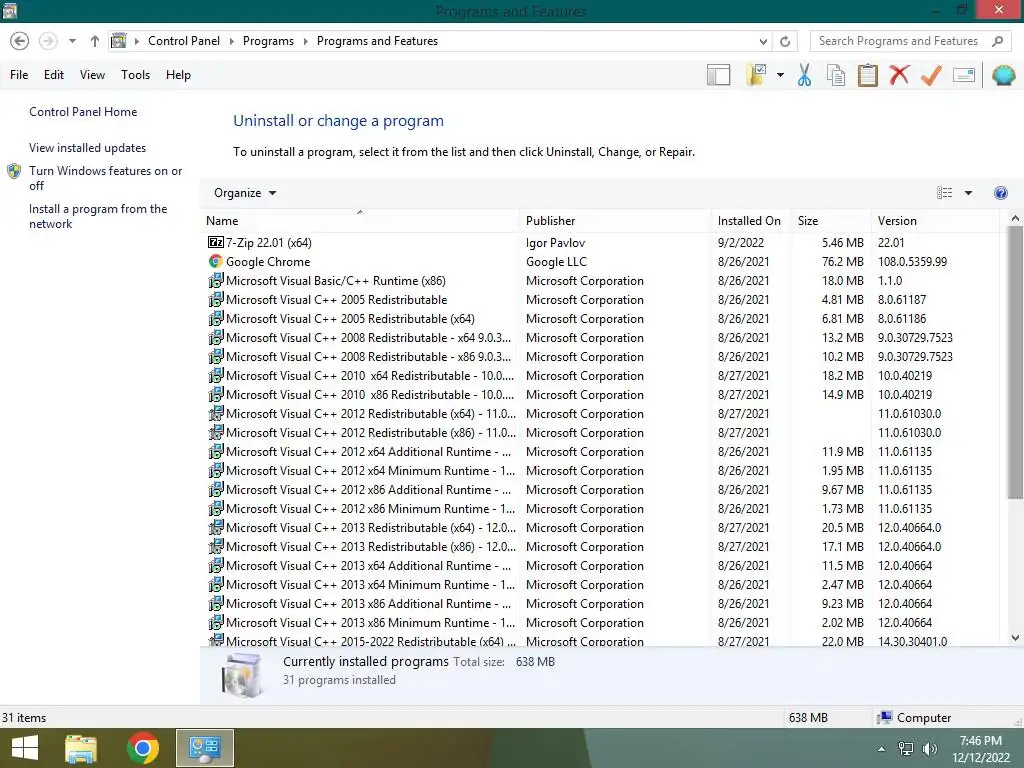This screenshot has height=768, width=1024.
Task: Click the vertical scrollbar thumb
Action: [1015, 363]
